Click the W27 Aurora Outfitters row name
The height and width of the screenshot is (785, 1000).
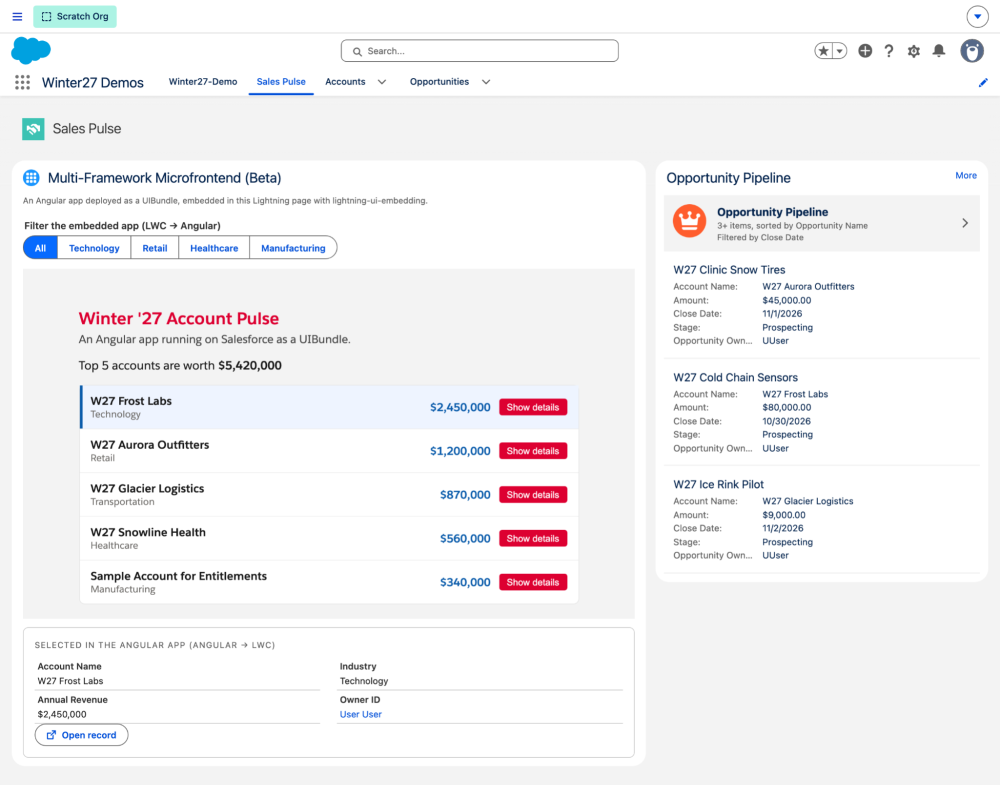pos(150,445)
